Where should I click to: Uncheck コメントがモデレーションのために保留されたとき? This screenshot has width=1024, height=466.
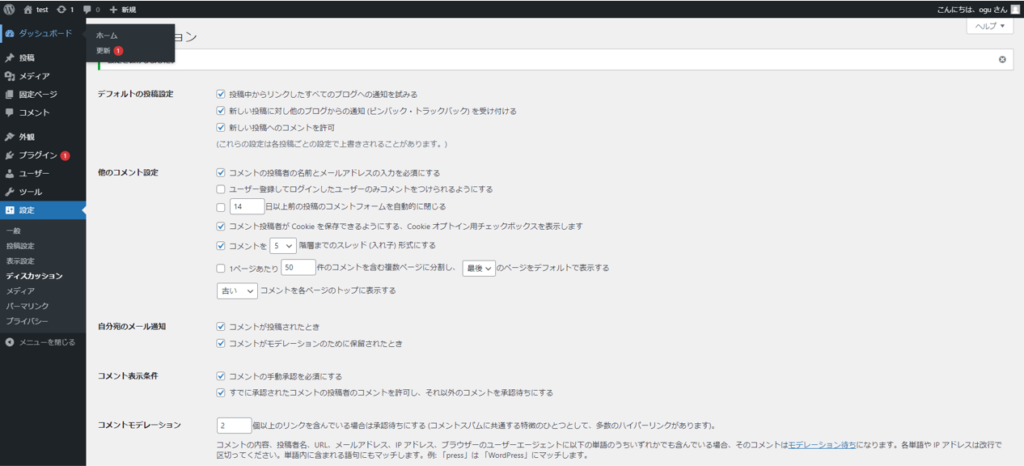pos(221,343)
